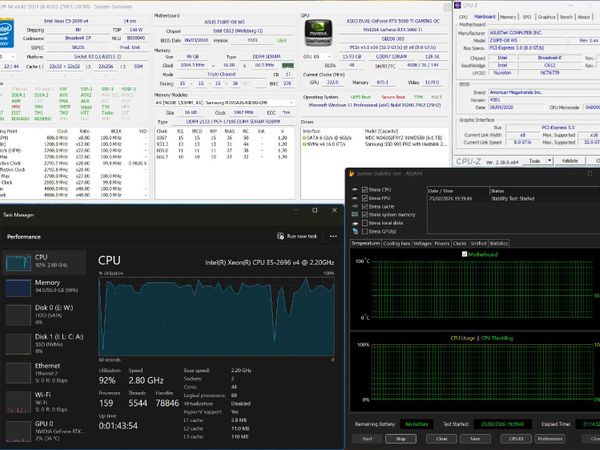
Task: Select Disk 1 SSD in Task Manager
Action: pos(44,343)
